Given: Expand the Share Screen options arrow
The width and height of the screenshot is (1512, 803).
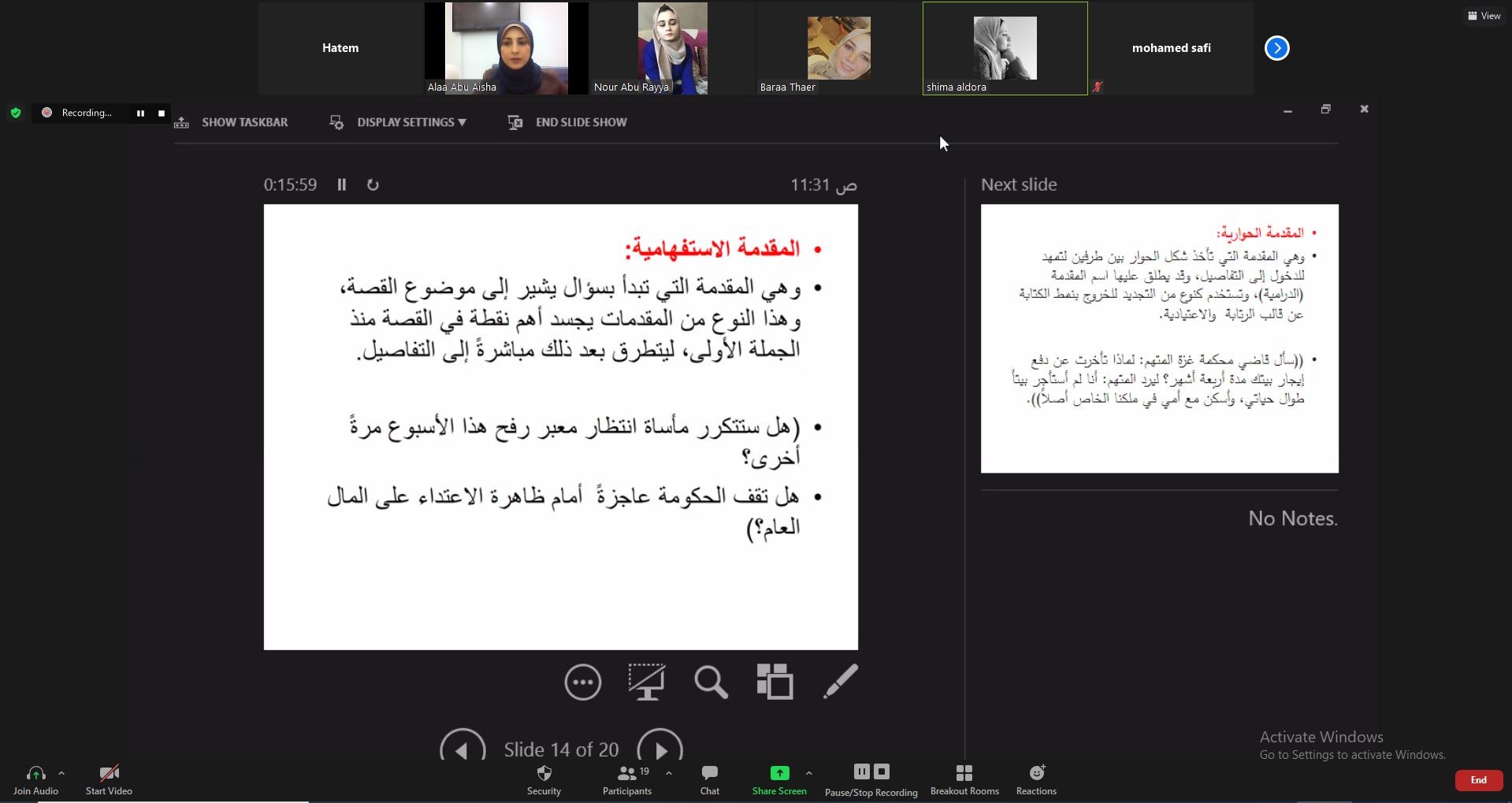Looking at the screenshot, I should [x=809, y=773].
